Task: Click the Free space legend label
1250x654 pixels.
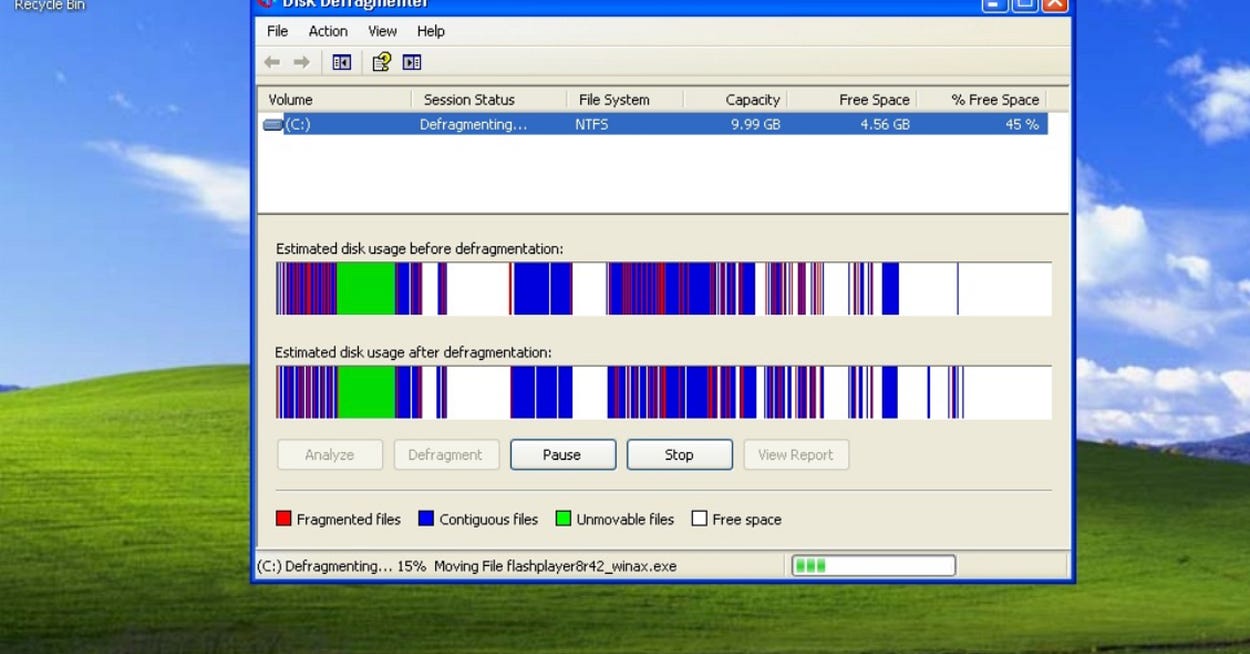Action: [747, 519]
